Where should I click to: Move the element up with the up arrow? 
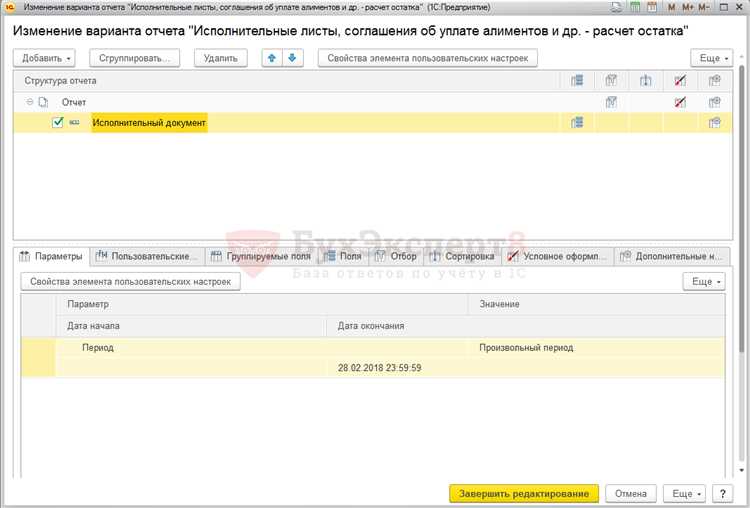271,58
